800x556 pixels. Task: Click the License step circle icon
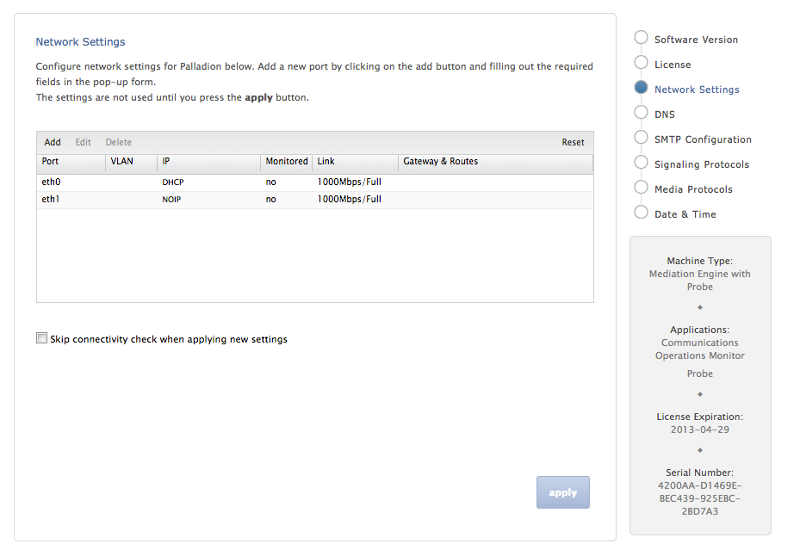click(641, 63)
